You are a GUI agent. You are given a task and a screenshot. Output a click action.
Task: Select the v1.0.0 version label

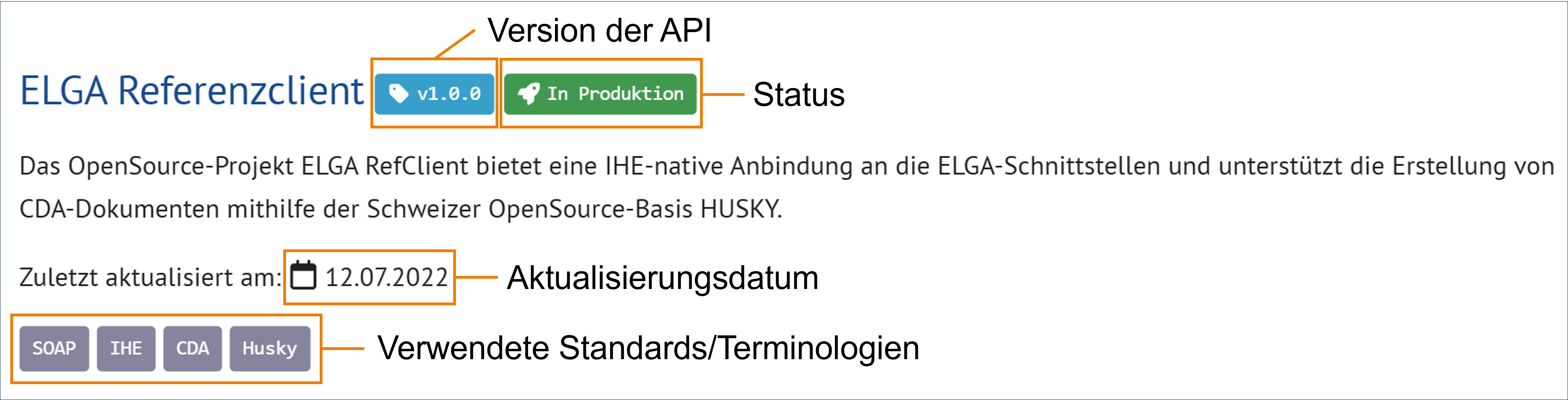[448, 94]
